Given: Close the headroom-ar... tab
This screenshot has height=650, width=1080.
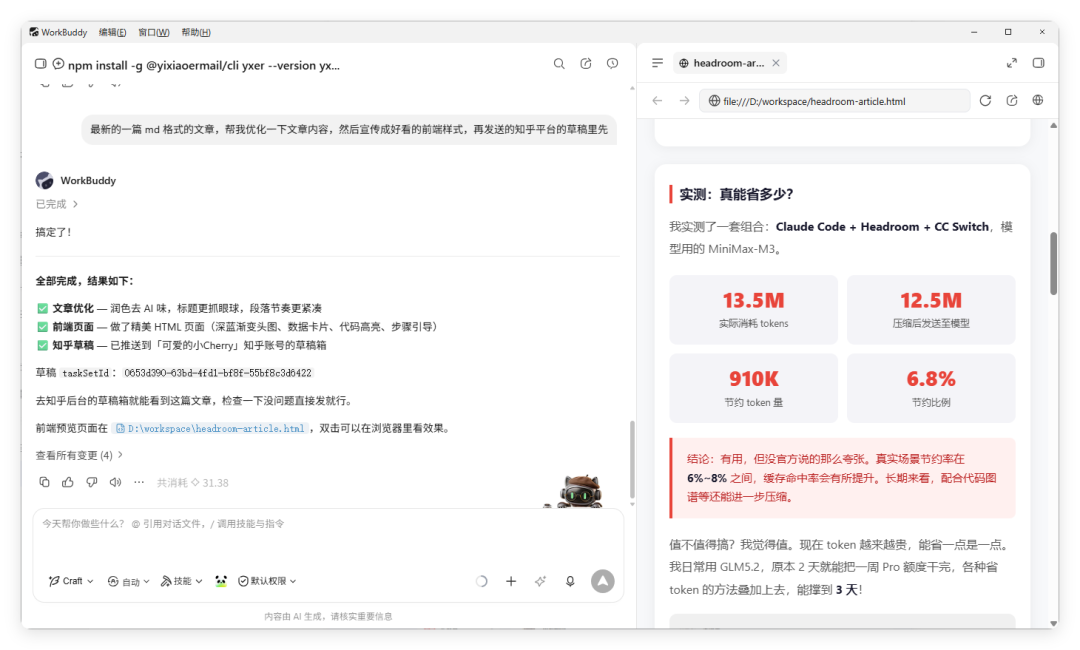Looking at the screenshot, I should [x=776, y=63].
